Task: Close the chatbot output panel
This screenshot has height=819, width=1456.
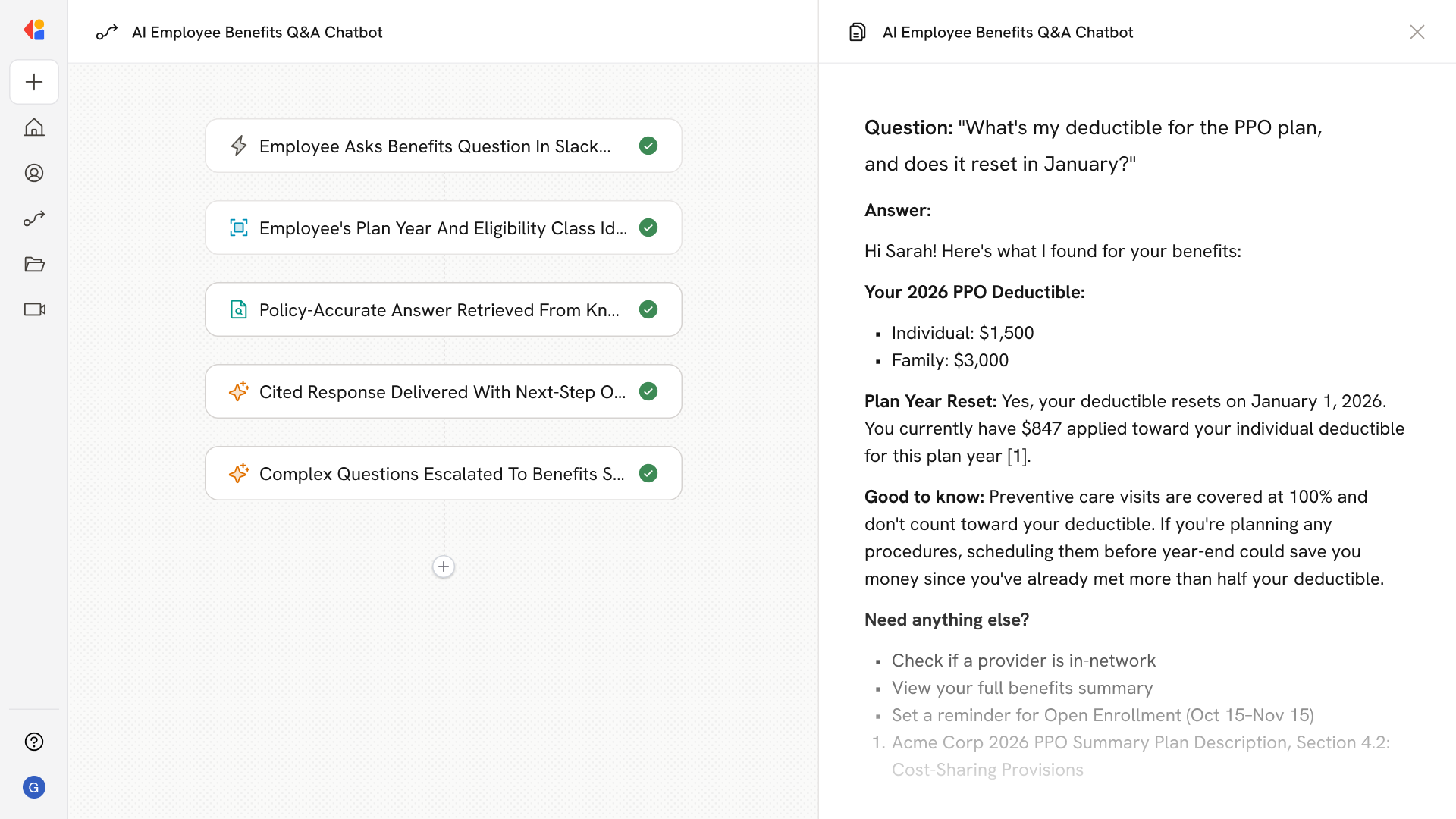Action: click(x=1417, y=32)
